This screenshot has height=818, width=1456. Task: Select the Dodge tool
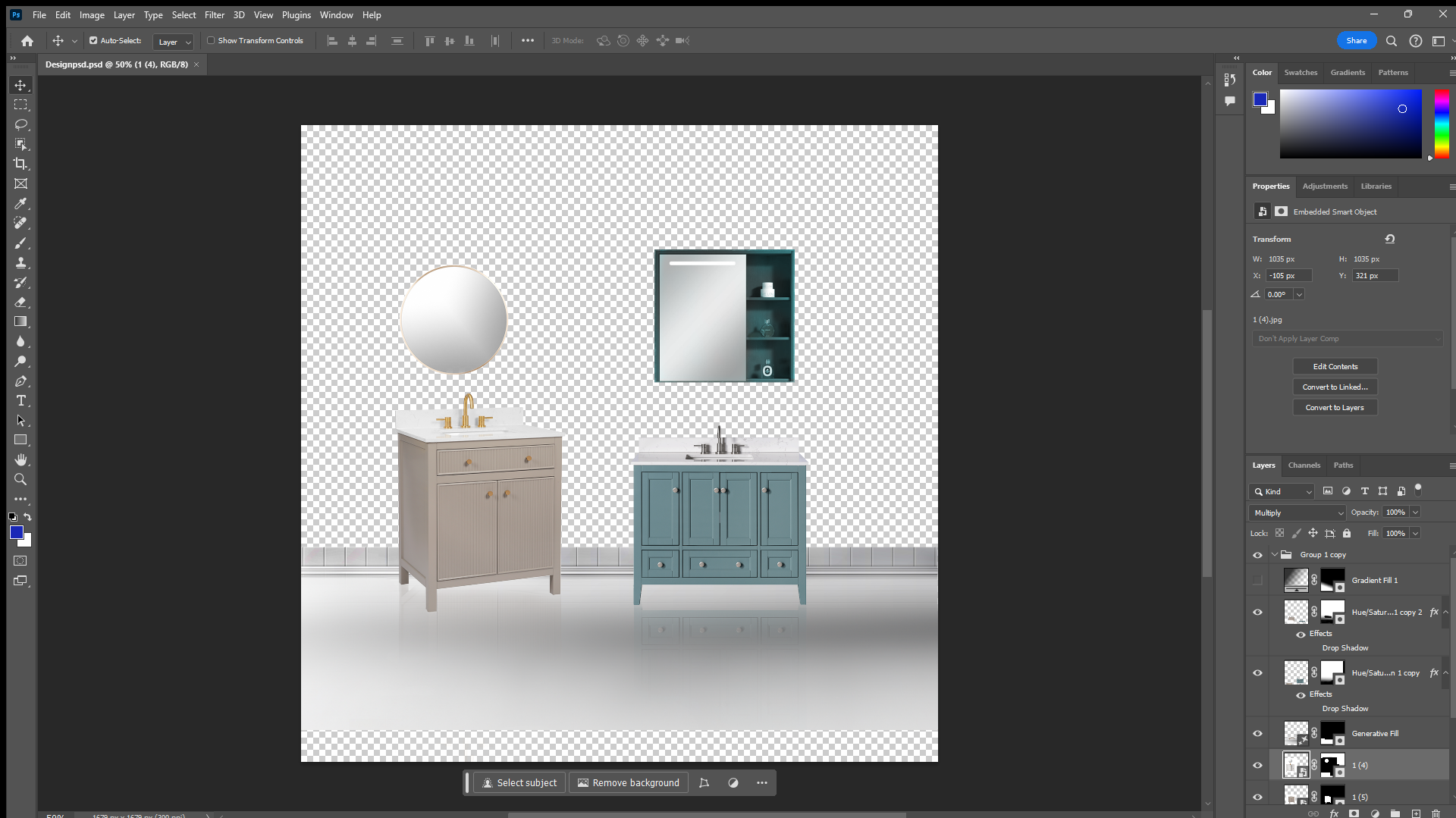point(20,361)
